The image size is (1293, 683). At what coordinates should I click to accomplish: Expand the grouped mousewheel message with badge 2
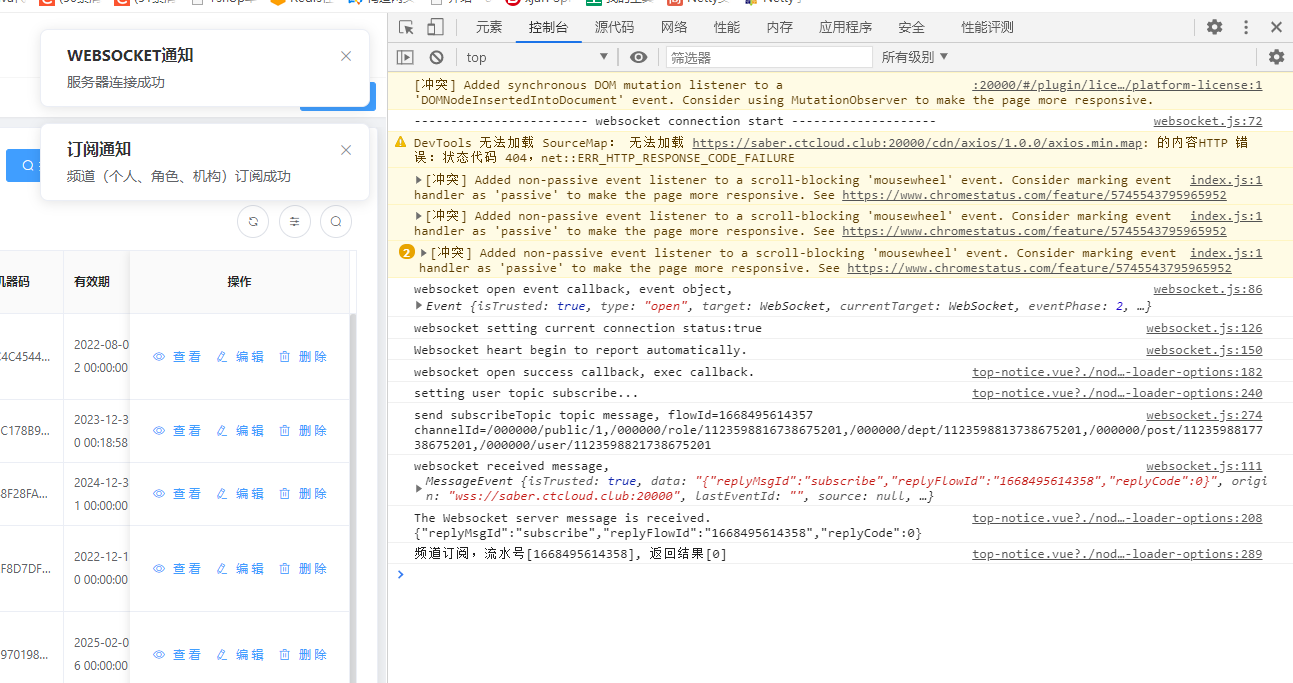pos(424,253)
